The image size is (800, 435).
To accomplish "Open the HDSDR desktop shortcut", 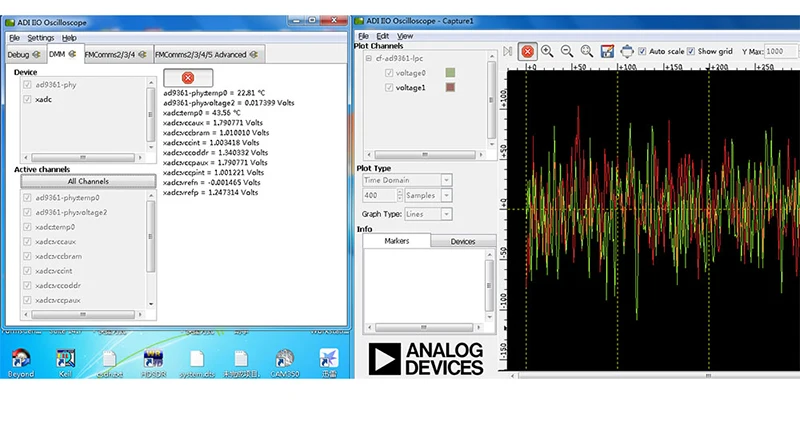I will coord(153,363).
